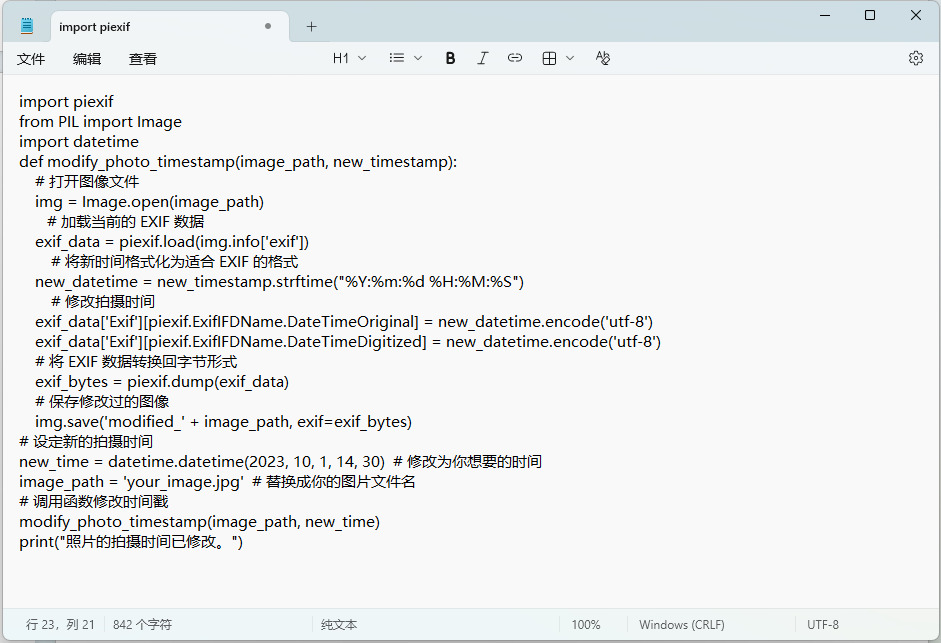The image size is (941, 643).
Task: Click the 纯文本 format indicator
Action: click(x=339, y=624)
